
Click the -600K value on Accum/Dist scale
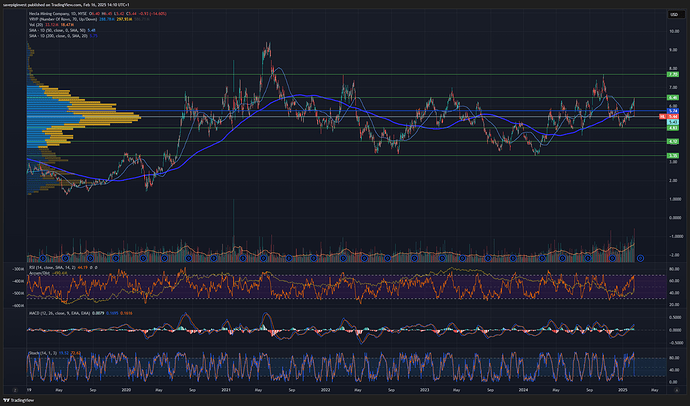tap(18, 305)
